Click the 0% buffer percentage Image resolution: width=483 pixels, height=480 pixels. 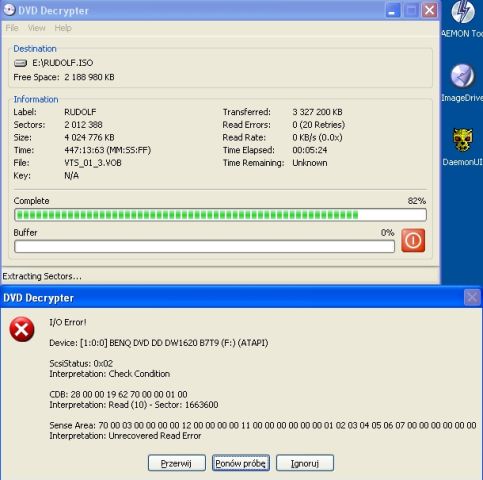[x=388, y=232]
